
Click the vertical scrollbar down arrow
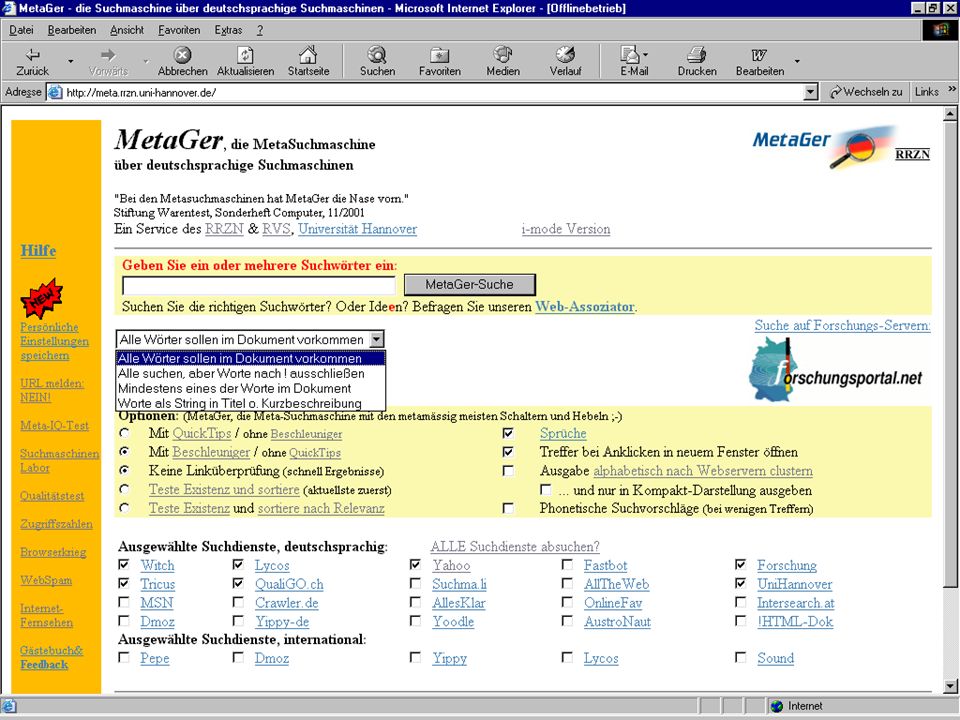click(x=950, y=686)
